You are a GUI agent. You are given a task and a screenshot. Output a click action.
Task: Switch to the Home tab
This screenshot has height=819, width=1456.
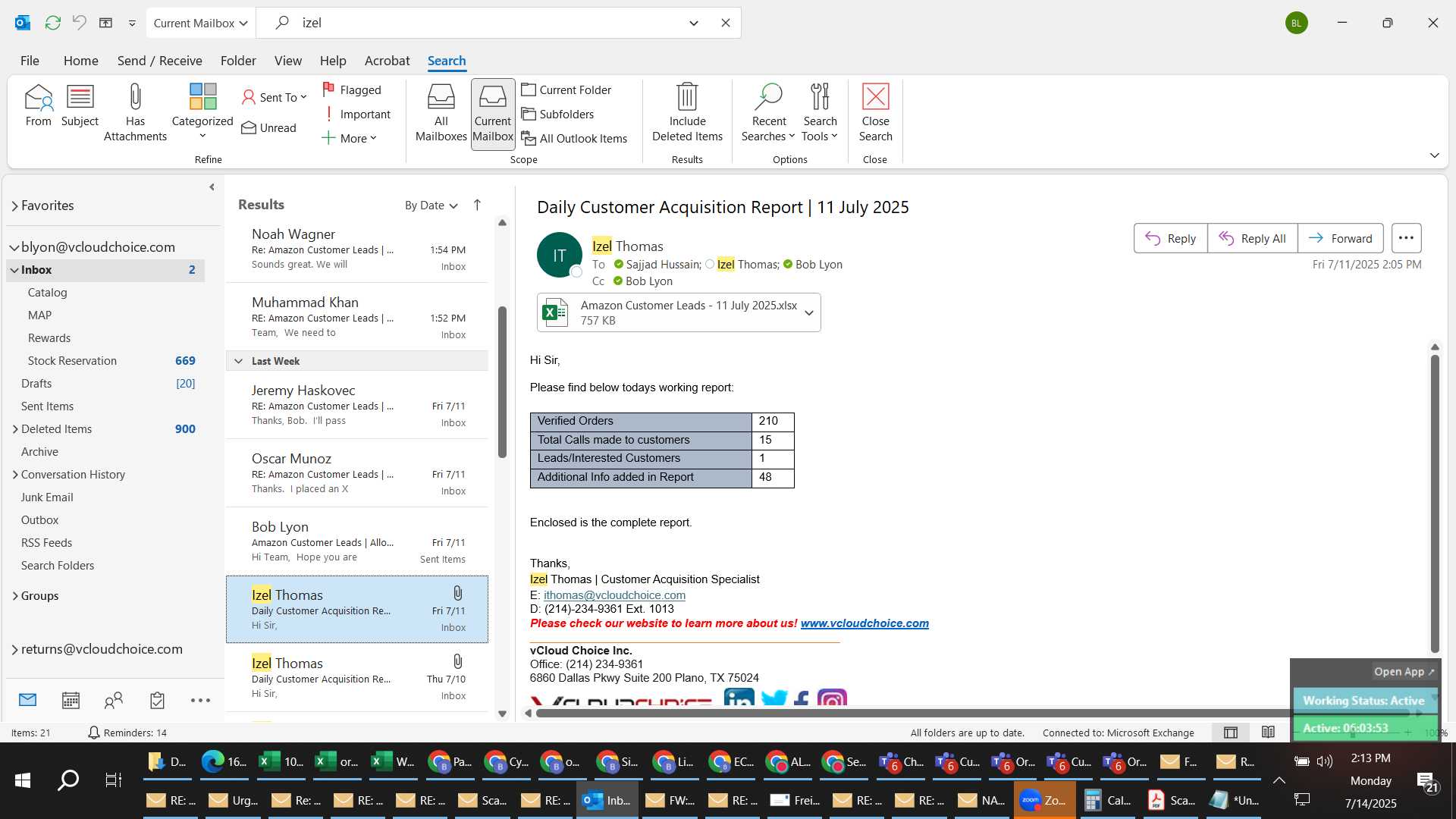[x=80, y=61]
